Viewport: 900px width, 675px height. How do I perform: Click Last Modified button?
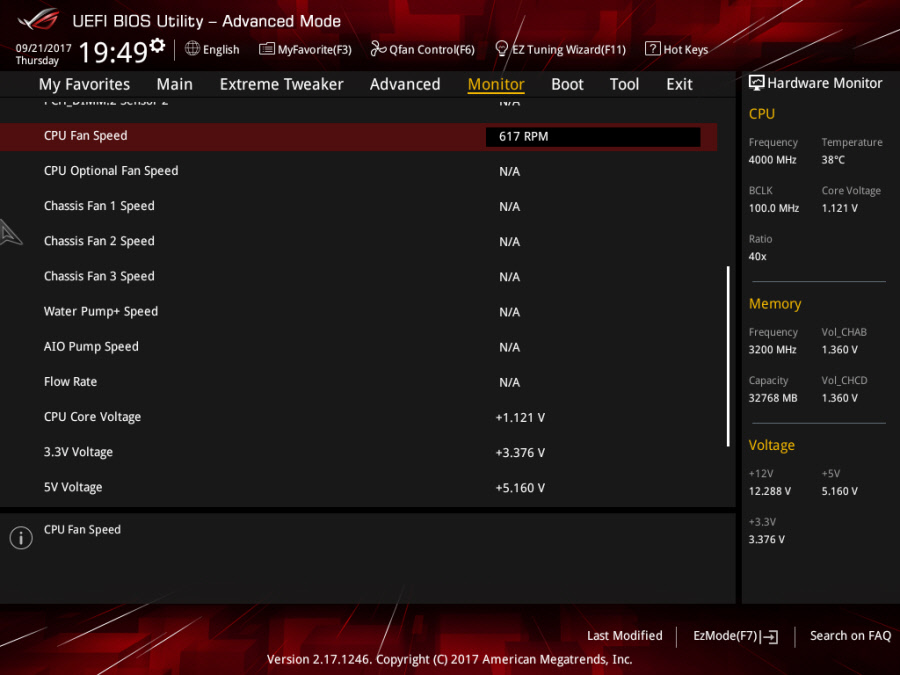coord(624,635)
